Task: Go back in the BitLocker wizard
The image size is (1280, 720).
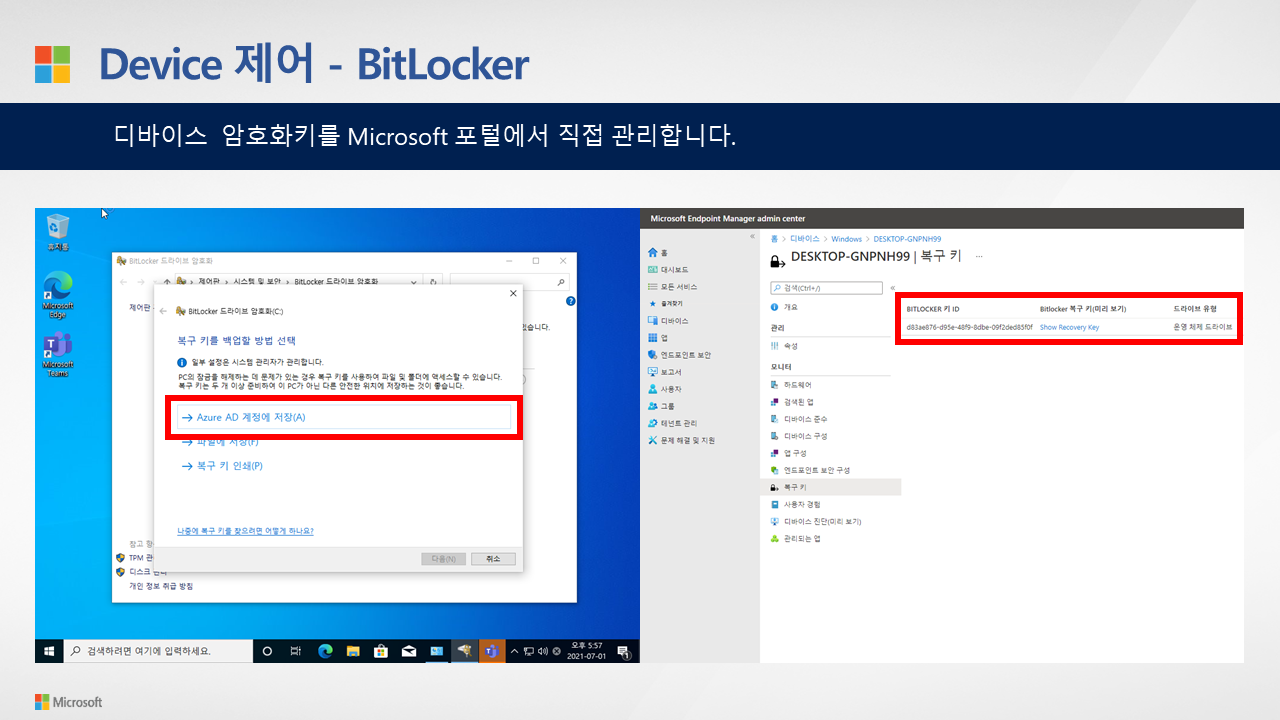Action: click(163, 311)
